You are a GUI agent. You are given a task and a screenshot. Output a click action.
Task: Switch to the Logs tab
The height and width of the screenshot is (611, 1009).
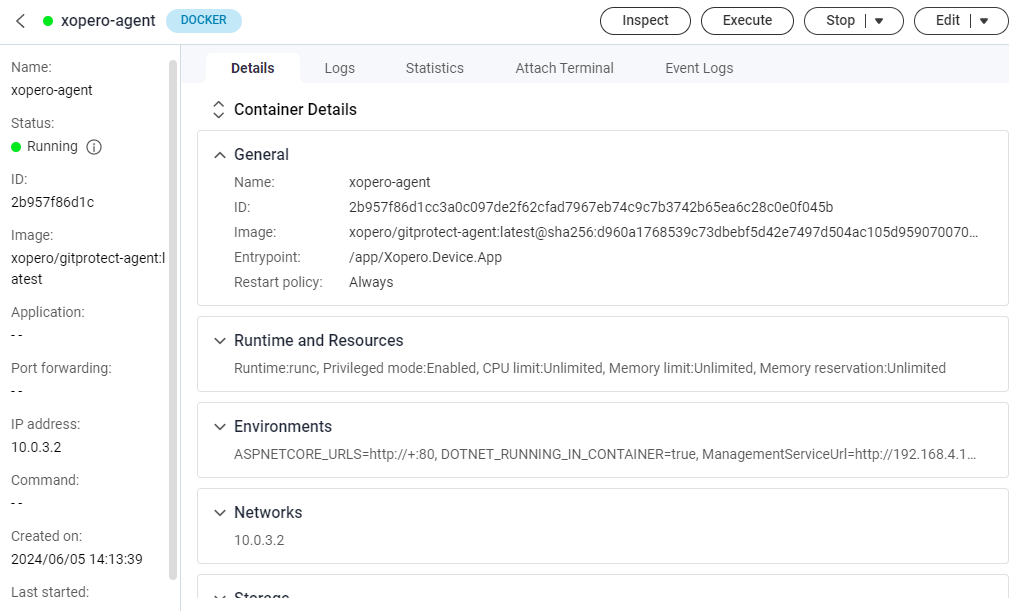[339, 68]
